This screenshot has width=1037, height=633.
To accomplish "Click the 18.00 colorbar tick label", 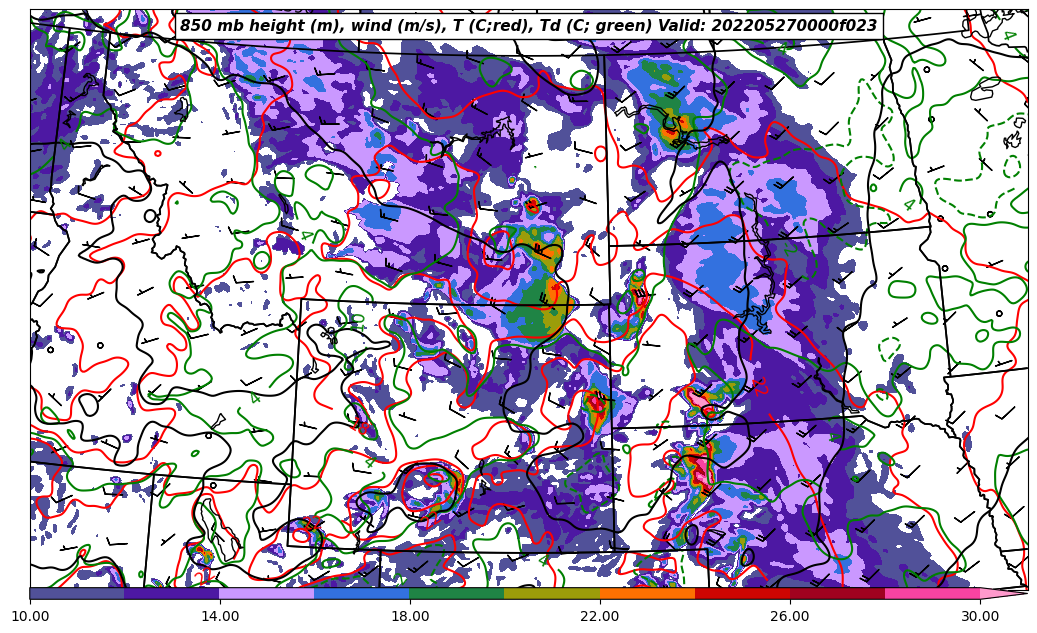I will point(410,617).
